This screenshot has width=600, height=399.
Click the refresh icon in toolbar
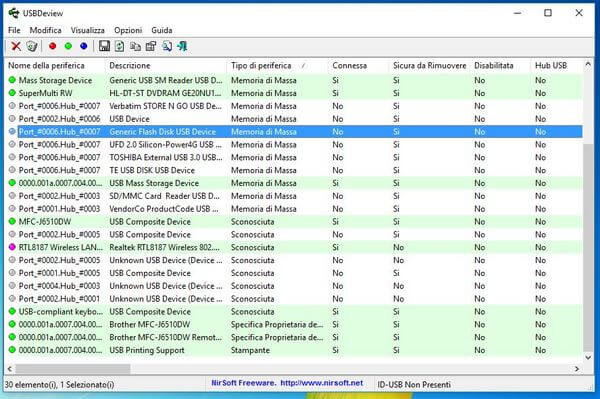coord(119,46)
